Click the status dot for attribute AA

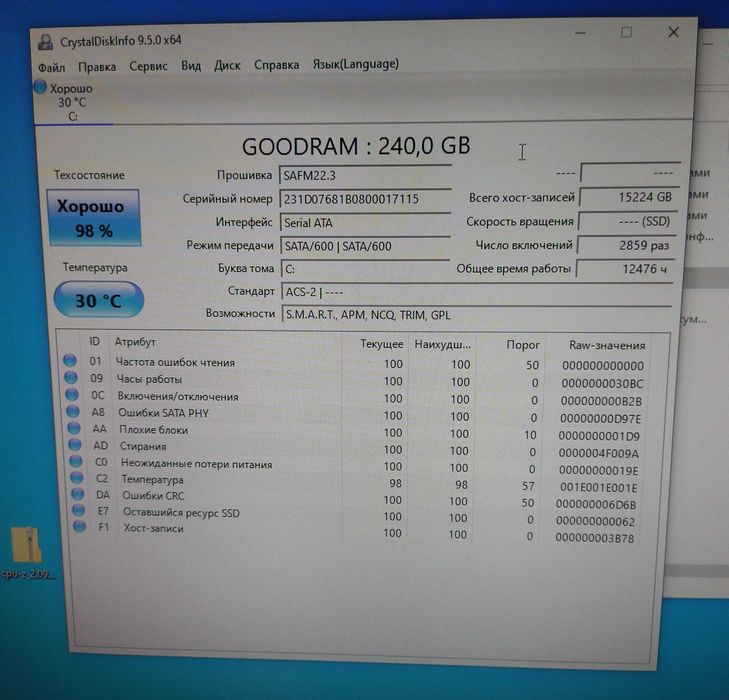point(74,428)
